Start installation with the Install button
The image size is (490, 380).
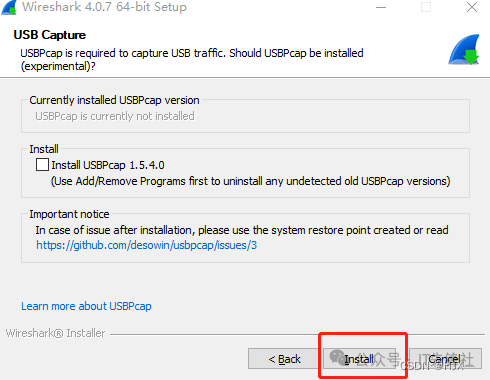pyautogui.click(x=359, y=359)
